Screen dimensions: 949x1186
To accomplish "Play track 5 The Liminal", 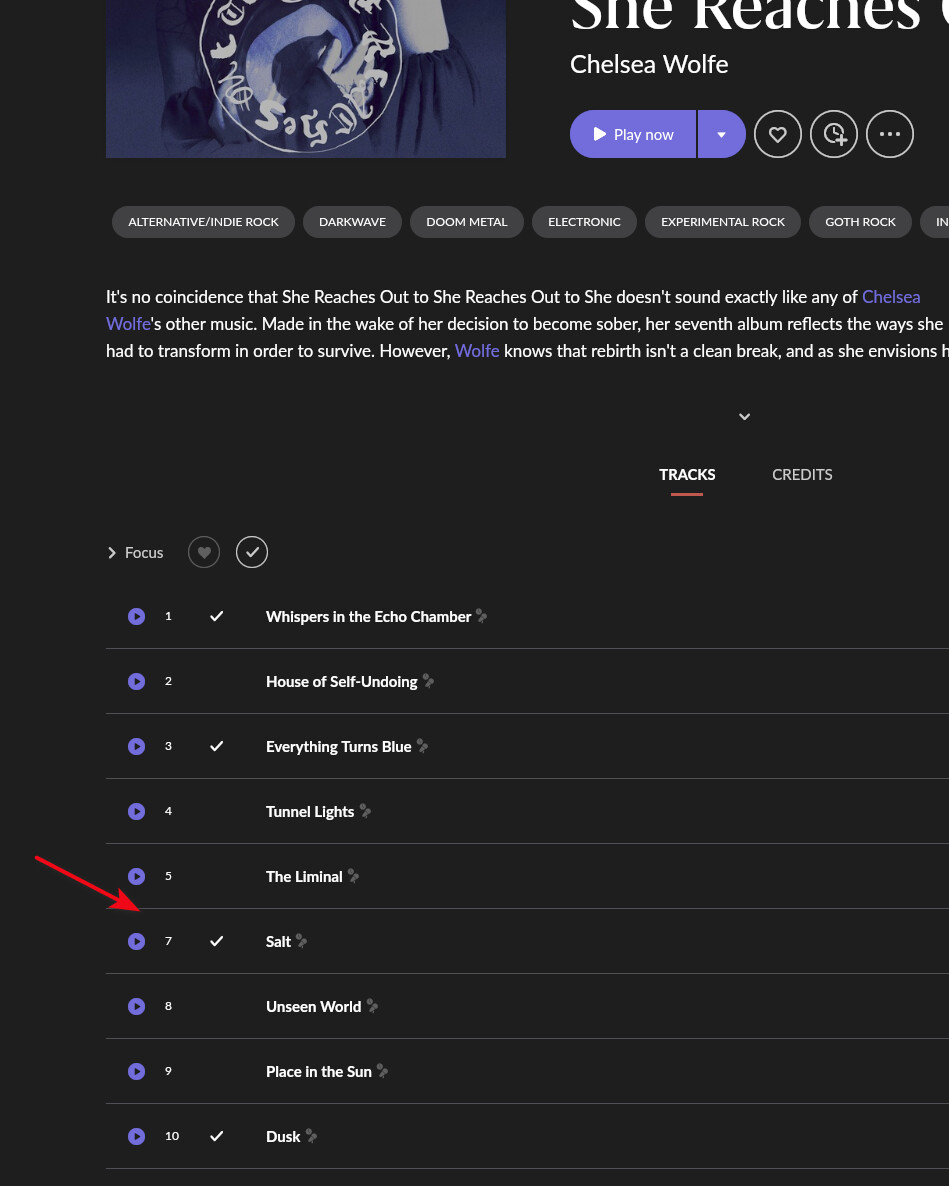I will click(x=136, y=877).
